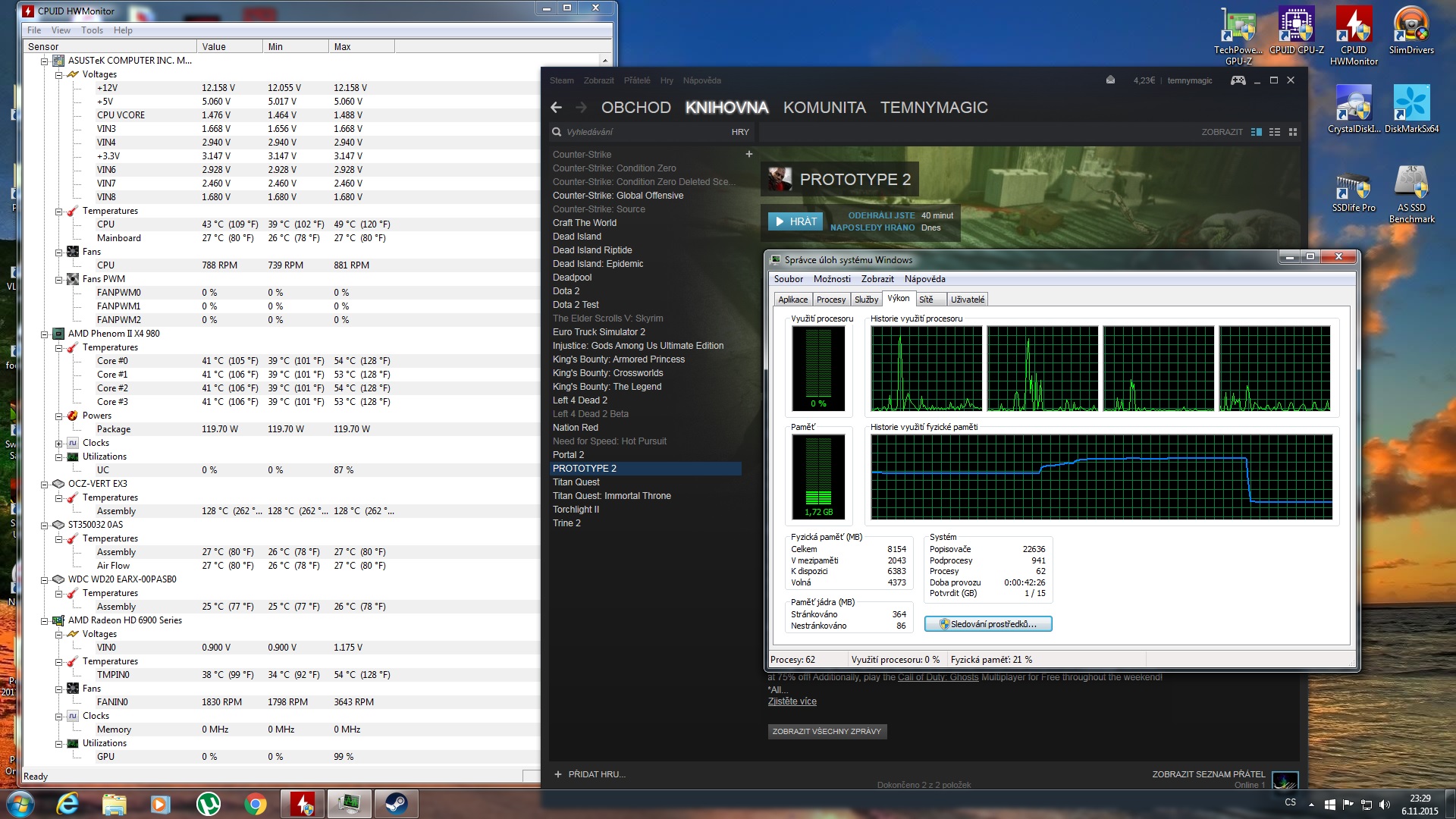Switch Steam library to list view

click(x=1275, y=132)
